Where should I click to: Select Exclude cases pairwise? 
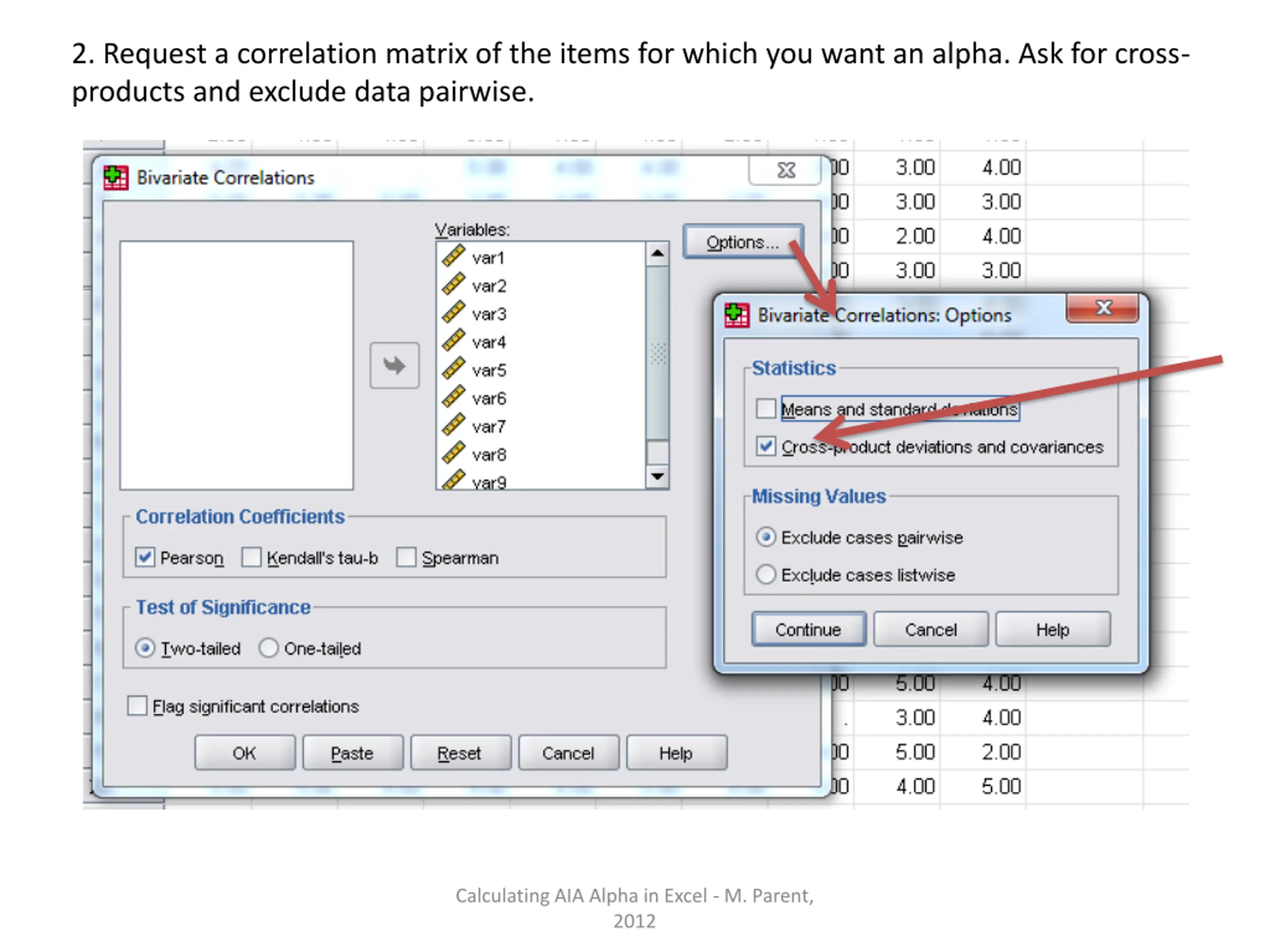tap(766, 537)
